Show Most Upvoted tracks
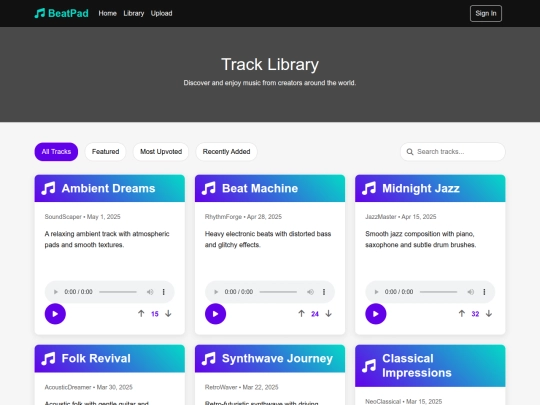 [x=161, y=152]
